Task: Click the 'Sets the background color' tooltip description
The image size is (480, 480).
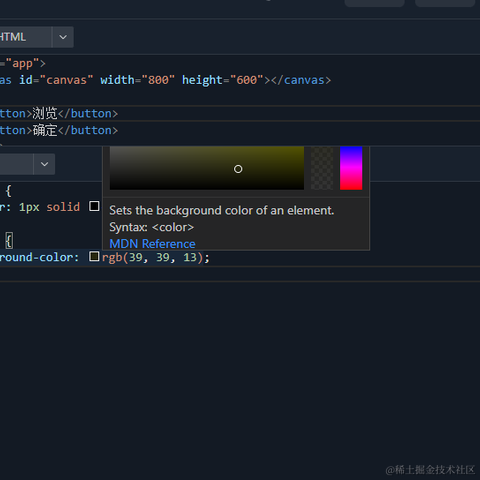Action: 222,210
